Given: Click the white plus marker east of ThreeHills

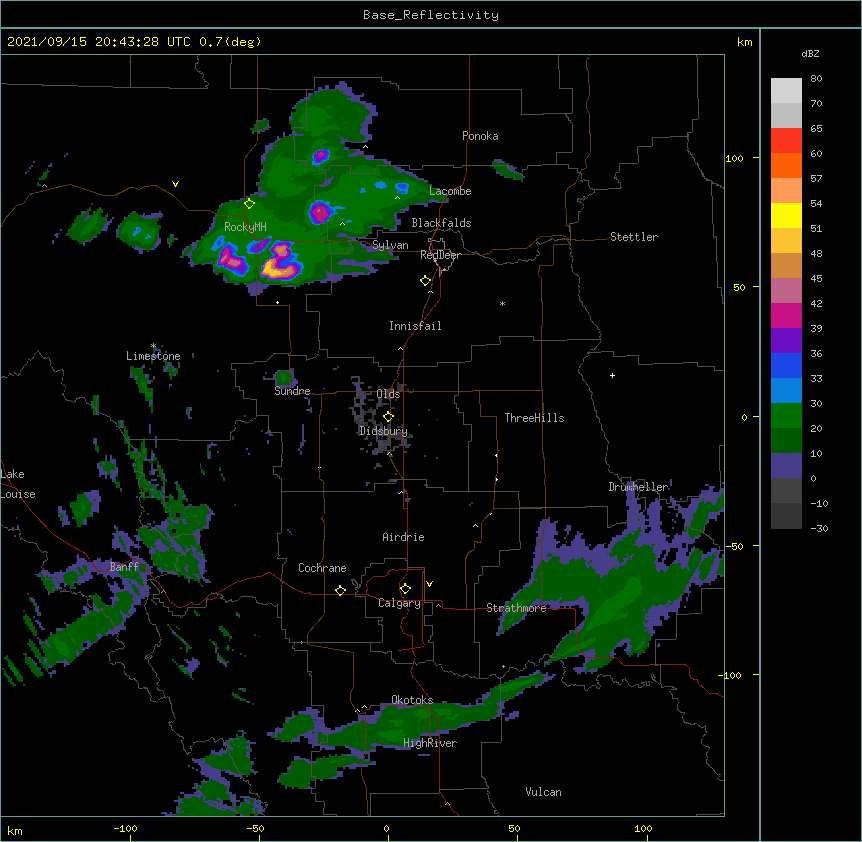Looking at the screenshot, I should point(612,375).
